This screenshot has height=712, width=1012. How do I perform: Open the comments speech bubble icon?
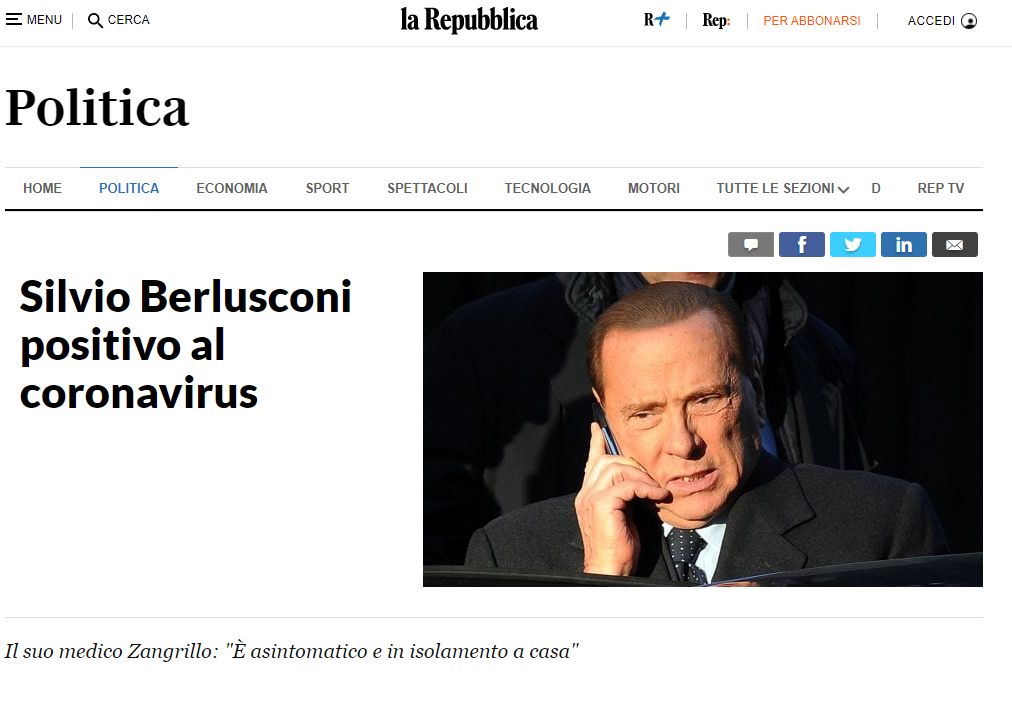pyautogui.click(x=751, y=245)
